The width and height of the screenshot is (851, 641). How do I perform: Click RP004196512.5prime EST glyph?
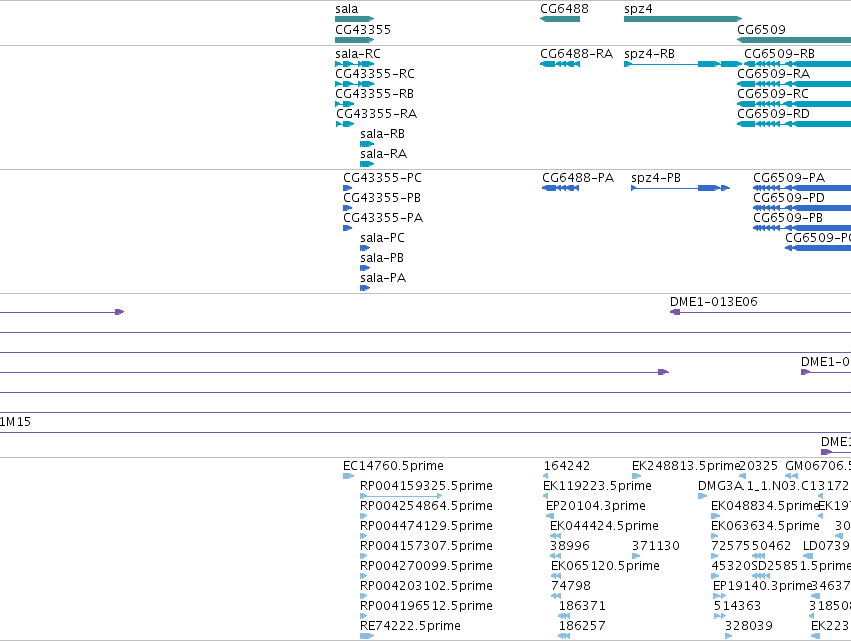(x=364, y=617)
